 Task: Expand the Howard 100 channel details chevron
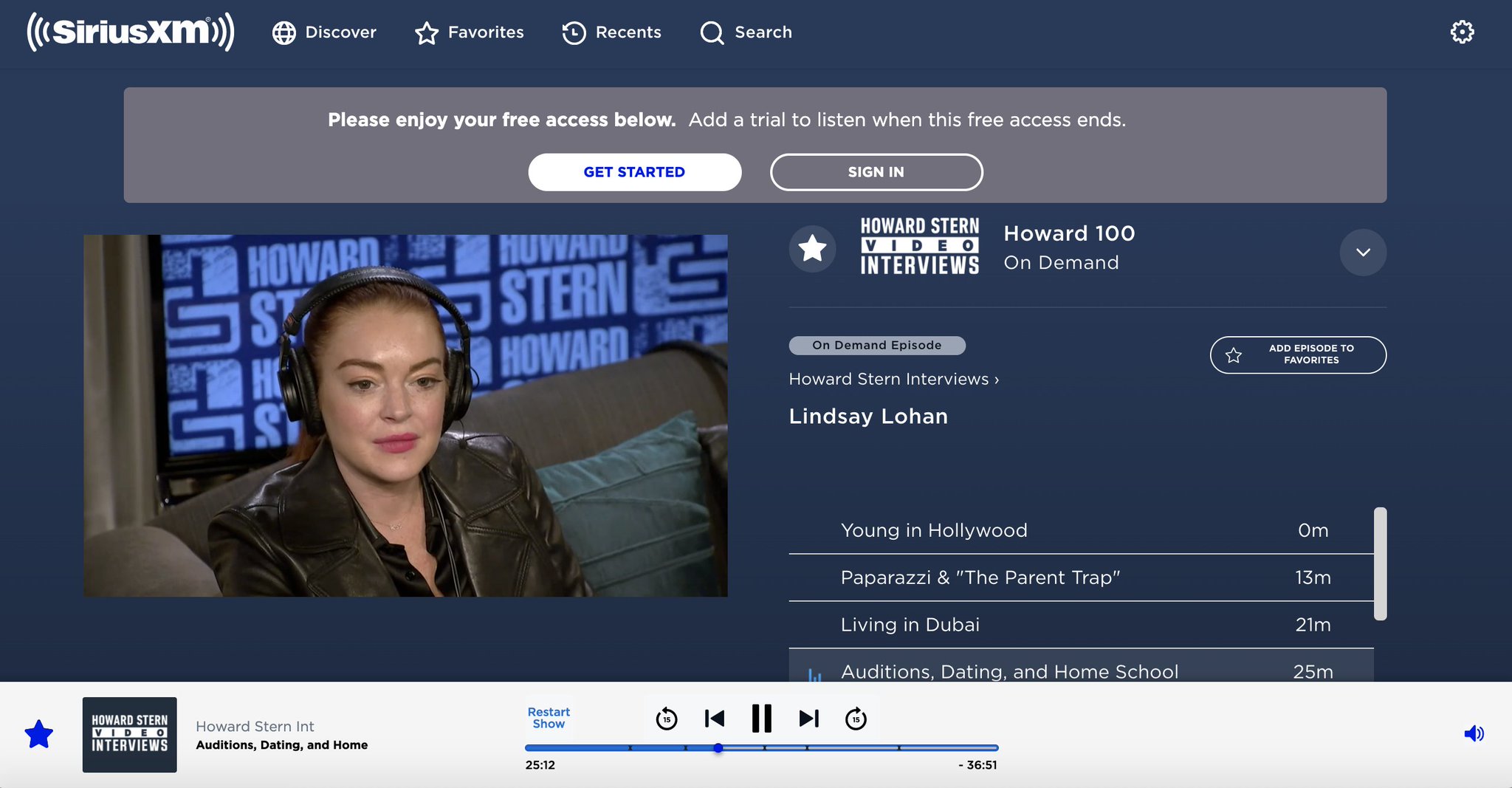pos(1363,253)
